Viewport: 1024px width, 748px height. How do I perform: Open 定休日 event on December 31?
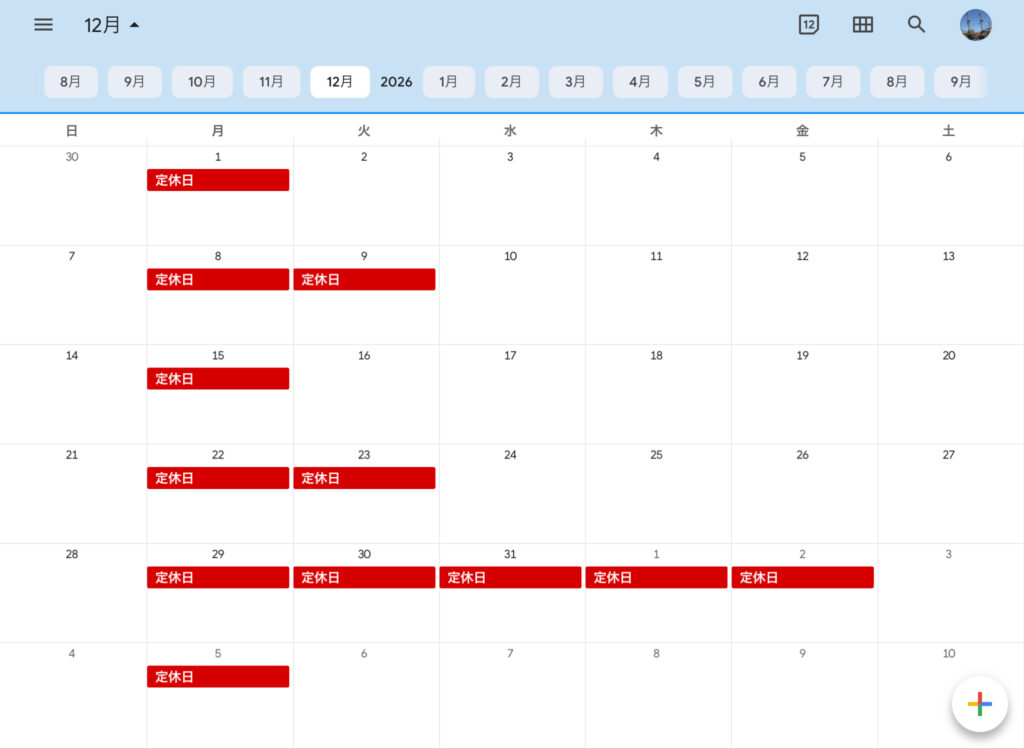point(510,578)
